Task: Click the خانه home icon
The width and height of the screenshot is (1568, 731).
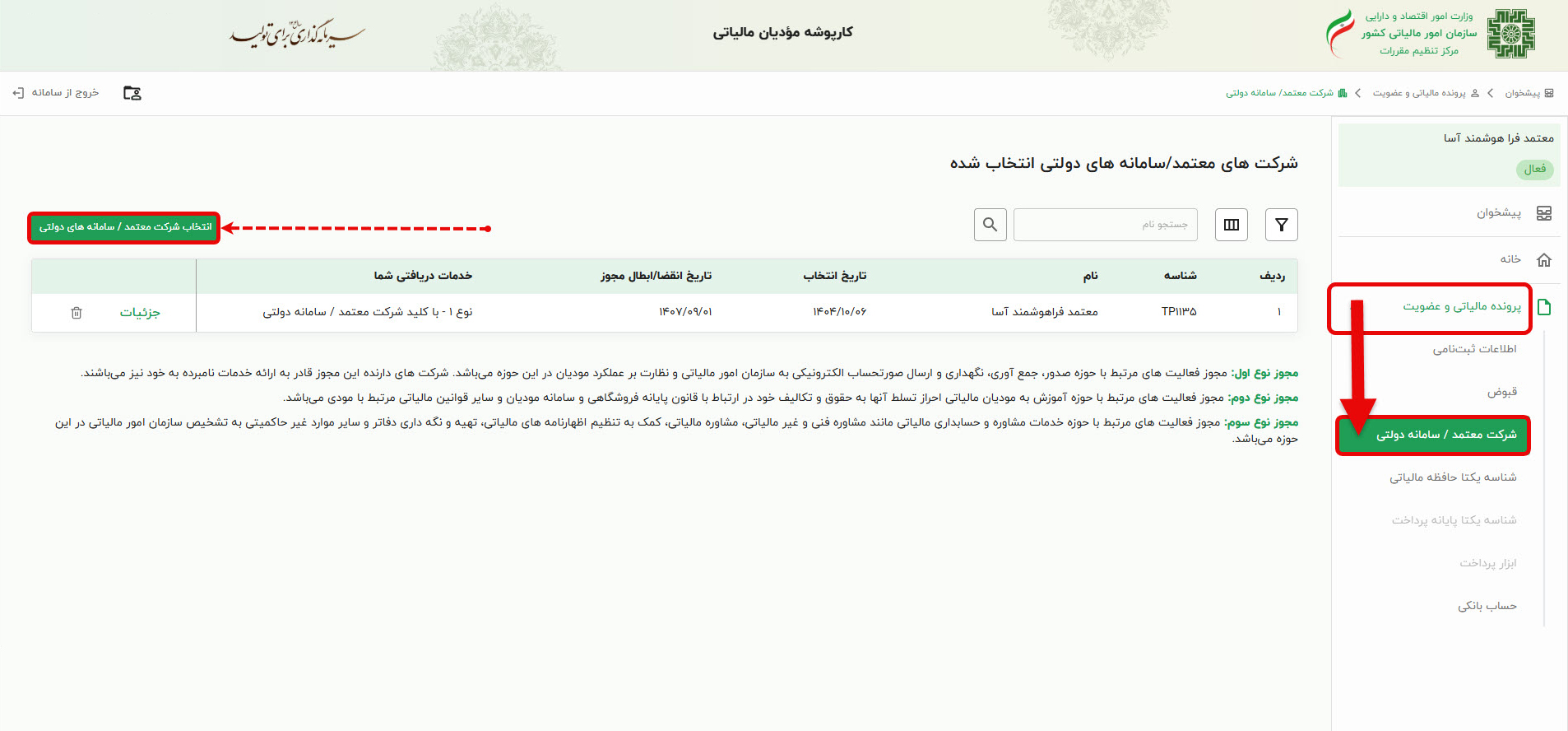Action: point(1544,260)
